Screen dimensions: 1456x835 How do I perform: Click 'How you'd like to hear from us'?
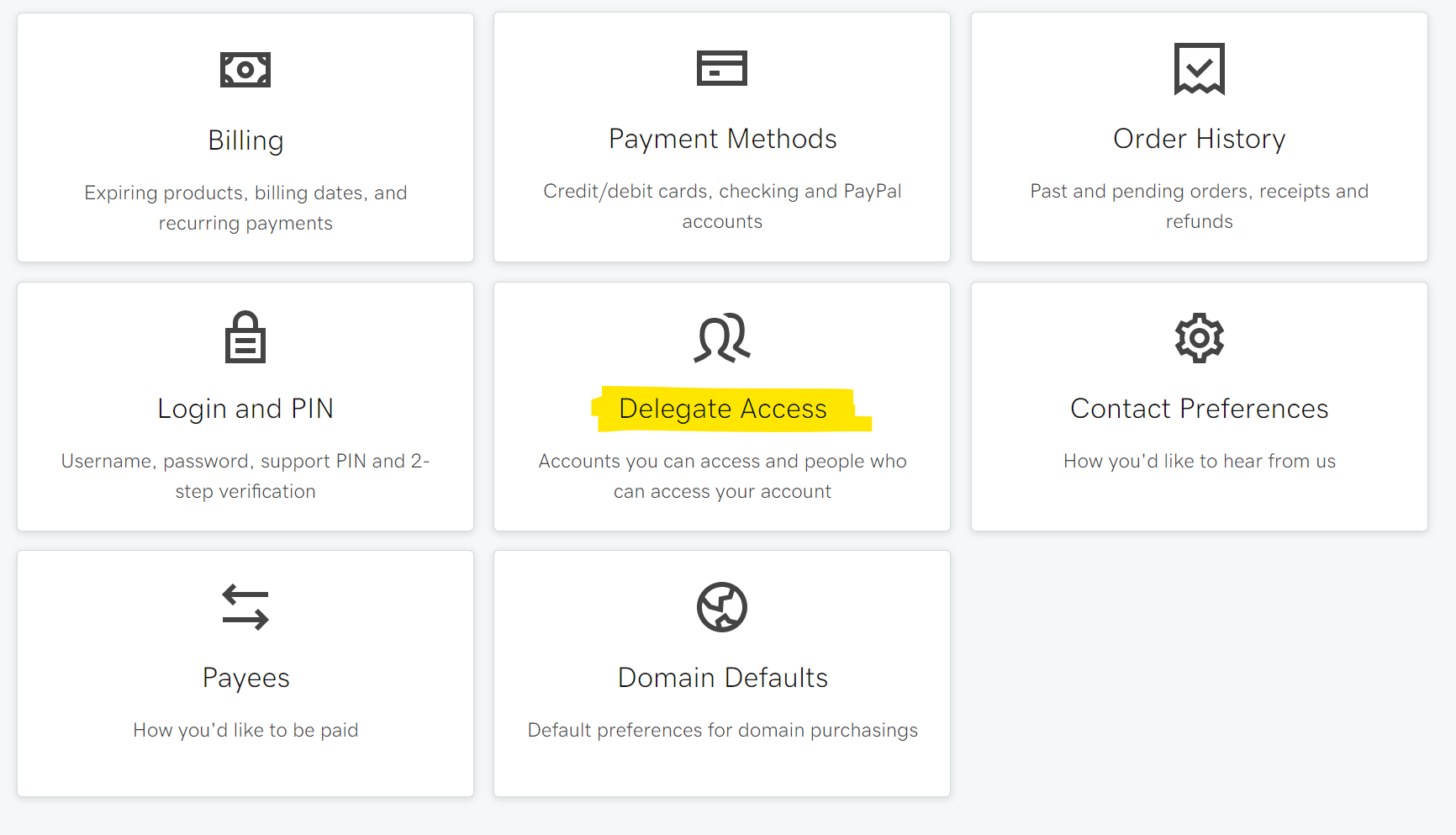pos(1199,461)
